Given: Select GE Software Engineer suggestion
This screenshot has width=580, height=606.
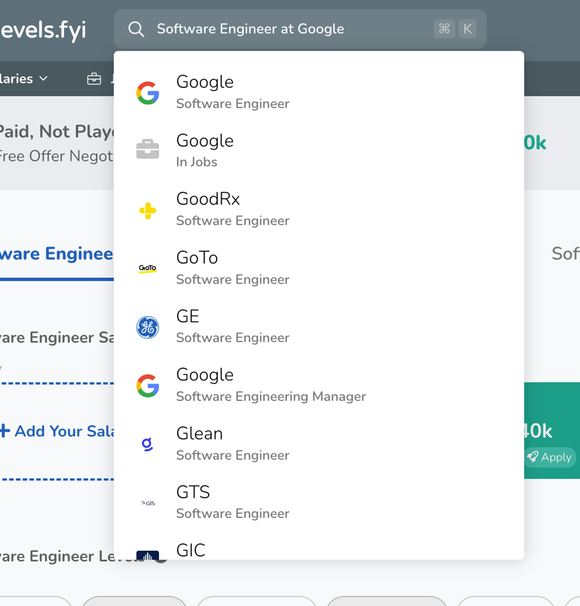Looking at the screenshot, I should coord(319,327).
